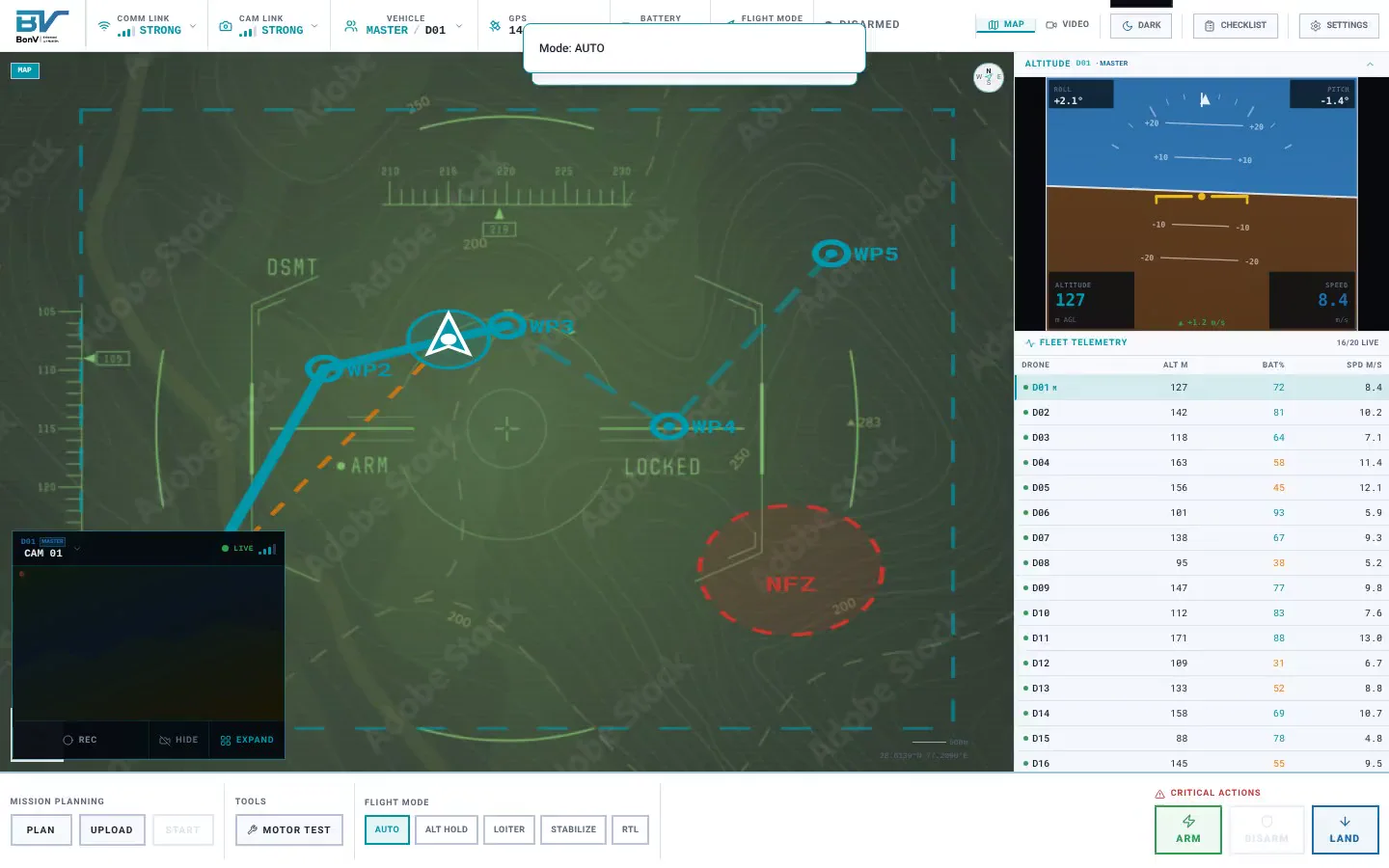Viewport: 1389px width, 868px height.
Task: Click the vehicle users icon
Action: [351, 26]
